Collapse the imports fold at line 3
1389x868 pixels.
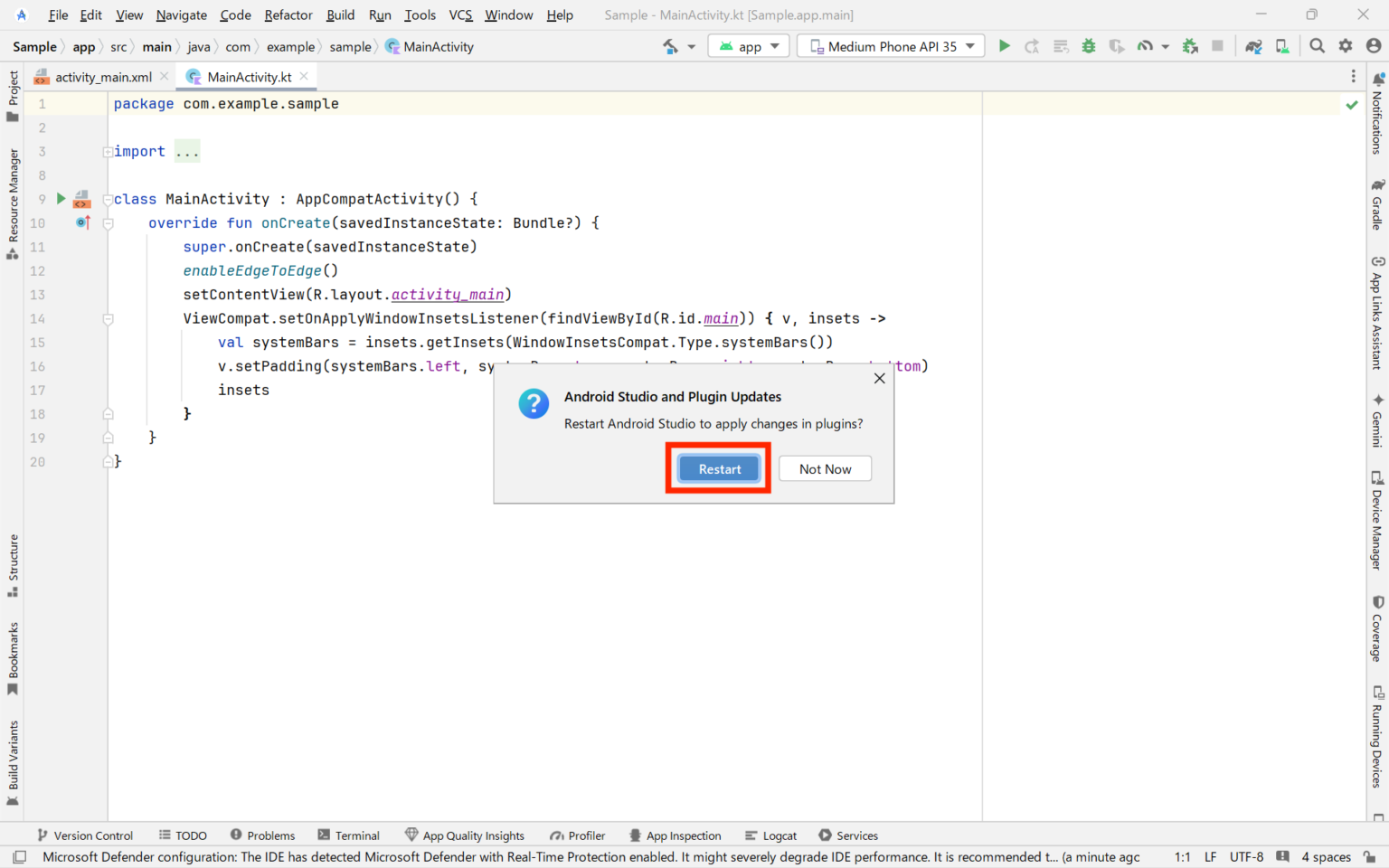[x=108, y=150]
